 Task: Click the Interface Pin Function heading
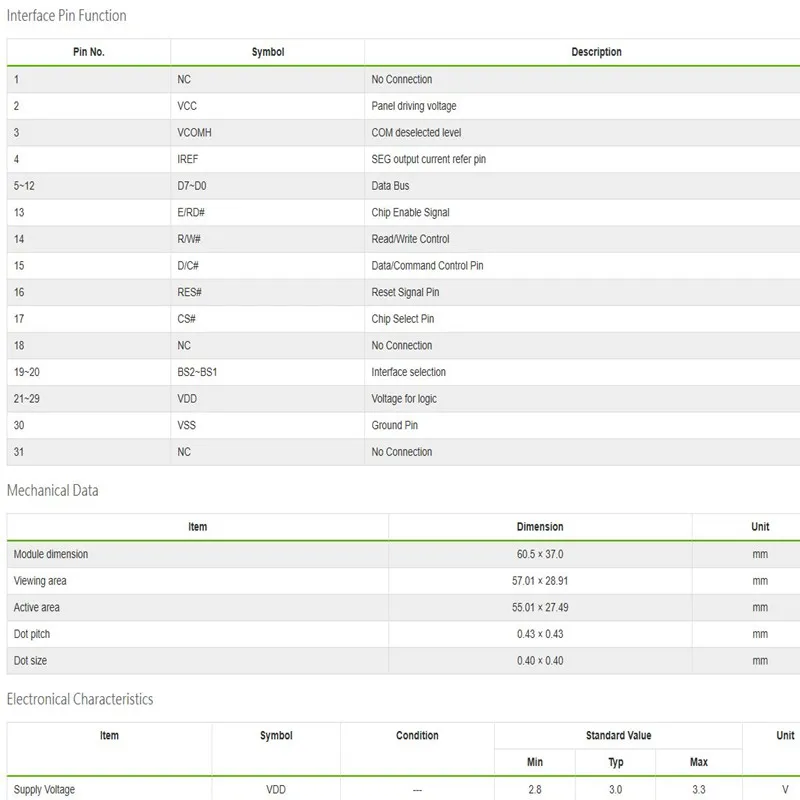coord(67,16)
